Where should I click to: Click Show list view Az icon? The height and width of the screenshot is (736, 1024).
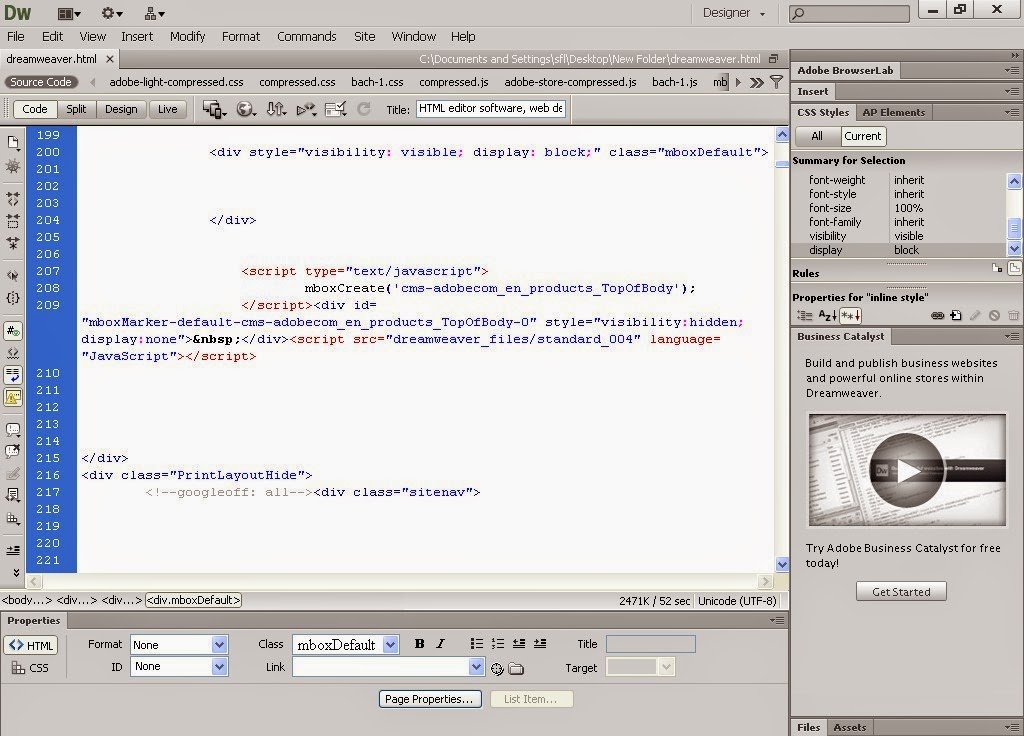[x=827, y=316]
